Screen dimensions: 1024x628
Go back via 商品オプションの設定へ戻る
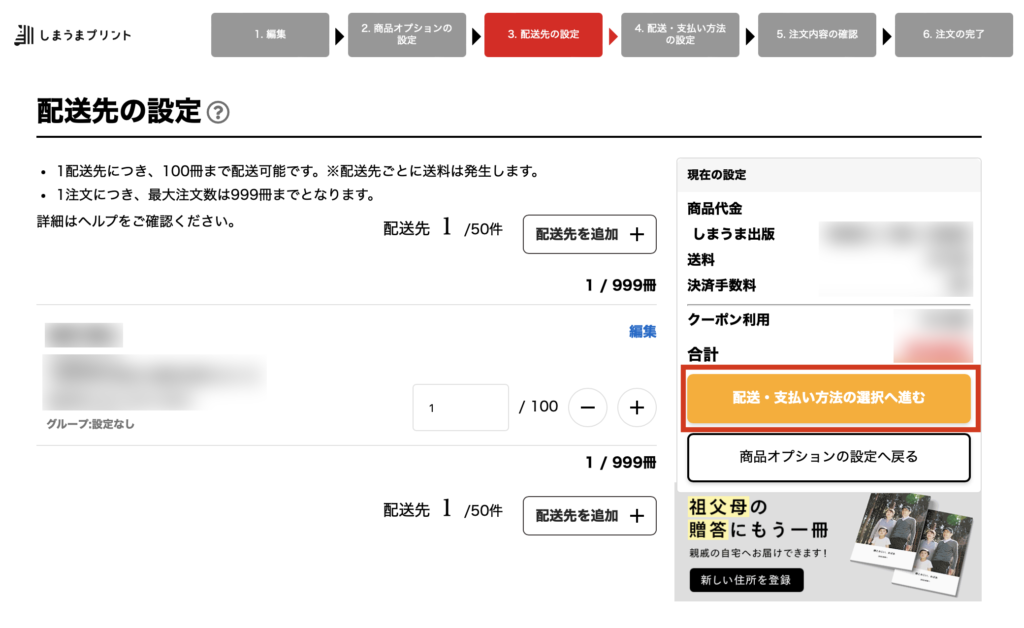coord(829,457)
